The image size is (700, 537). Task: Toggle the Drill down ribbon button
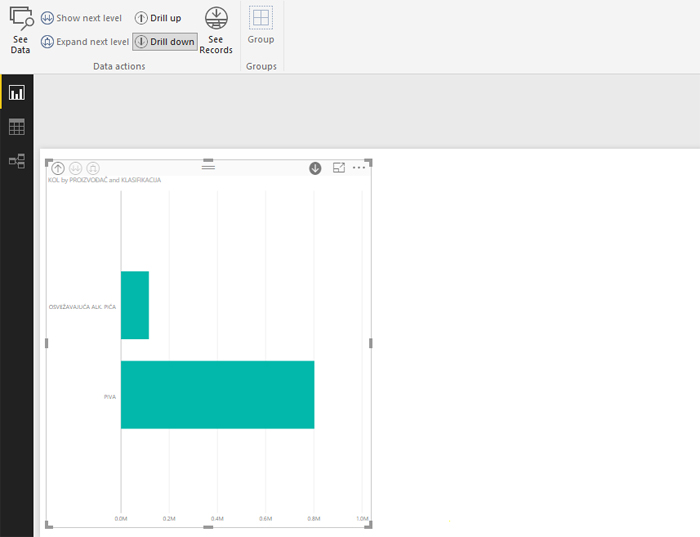[165, 42]
